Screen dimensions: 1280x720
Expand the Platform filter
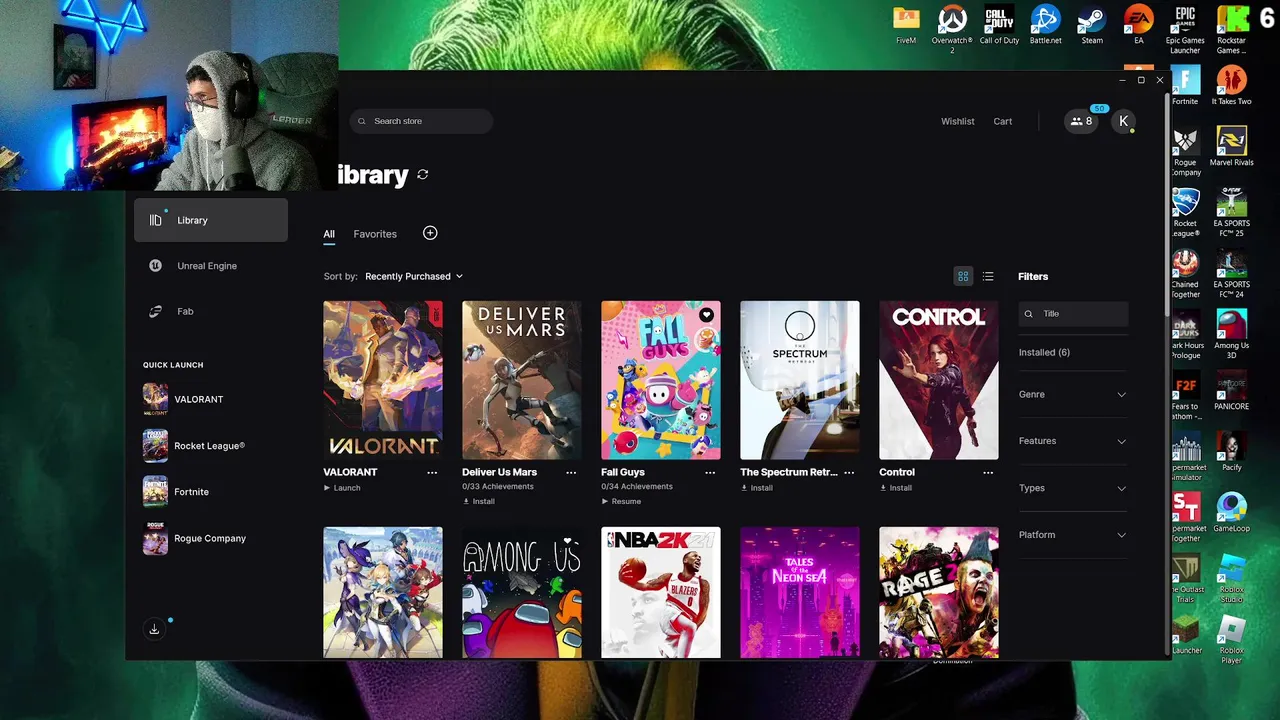tap(1073, 535)
